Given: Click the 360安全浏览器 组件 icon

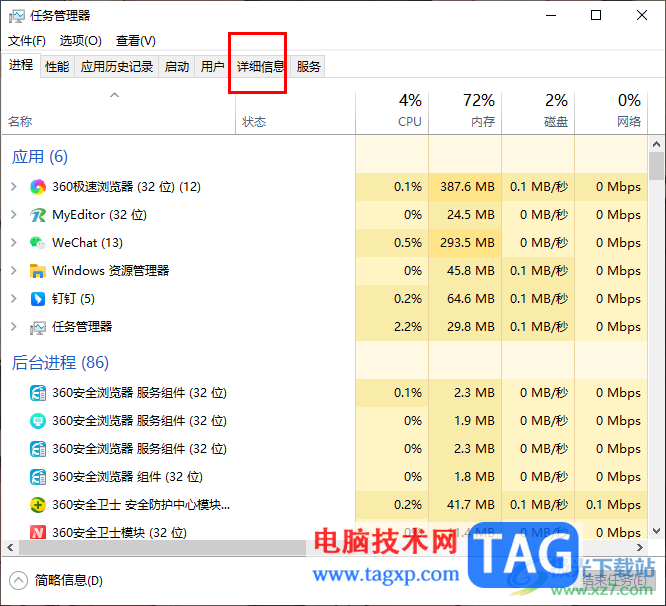Looking at the screenshot, I should click(x=38, y=477).
